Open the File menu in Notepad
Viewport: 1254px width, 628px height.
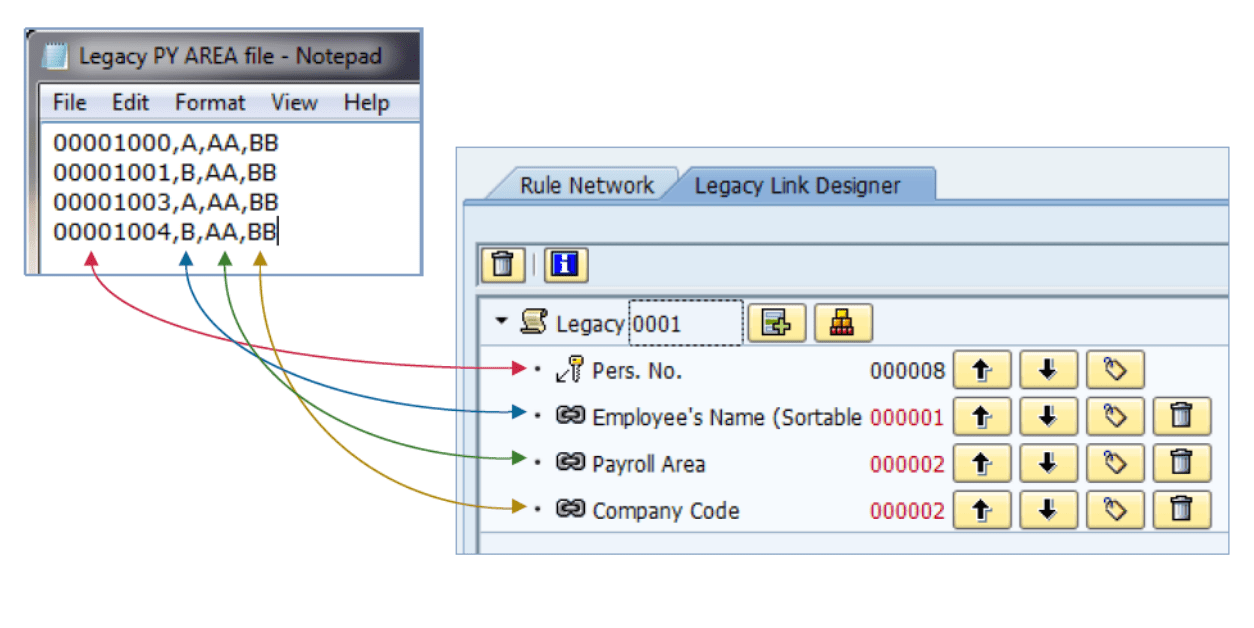pos(70,102)
